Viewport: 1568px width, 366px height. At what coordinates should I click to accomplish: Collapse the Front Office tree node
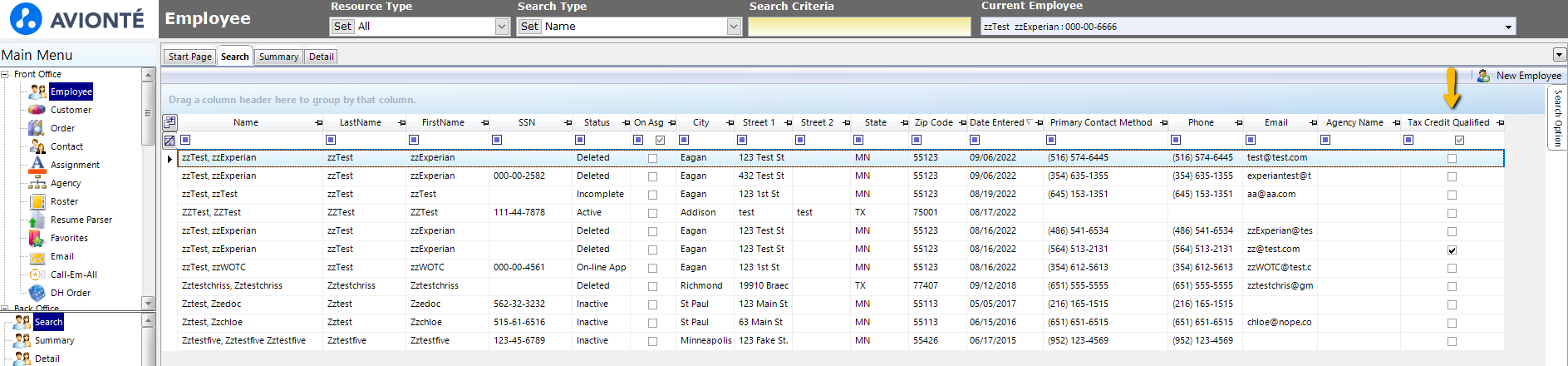[x=5, y=74]
